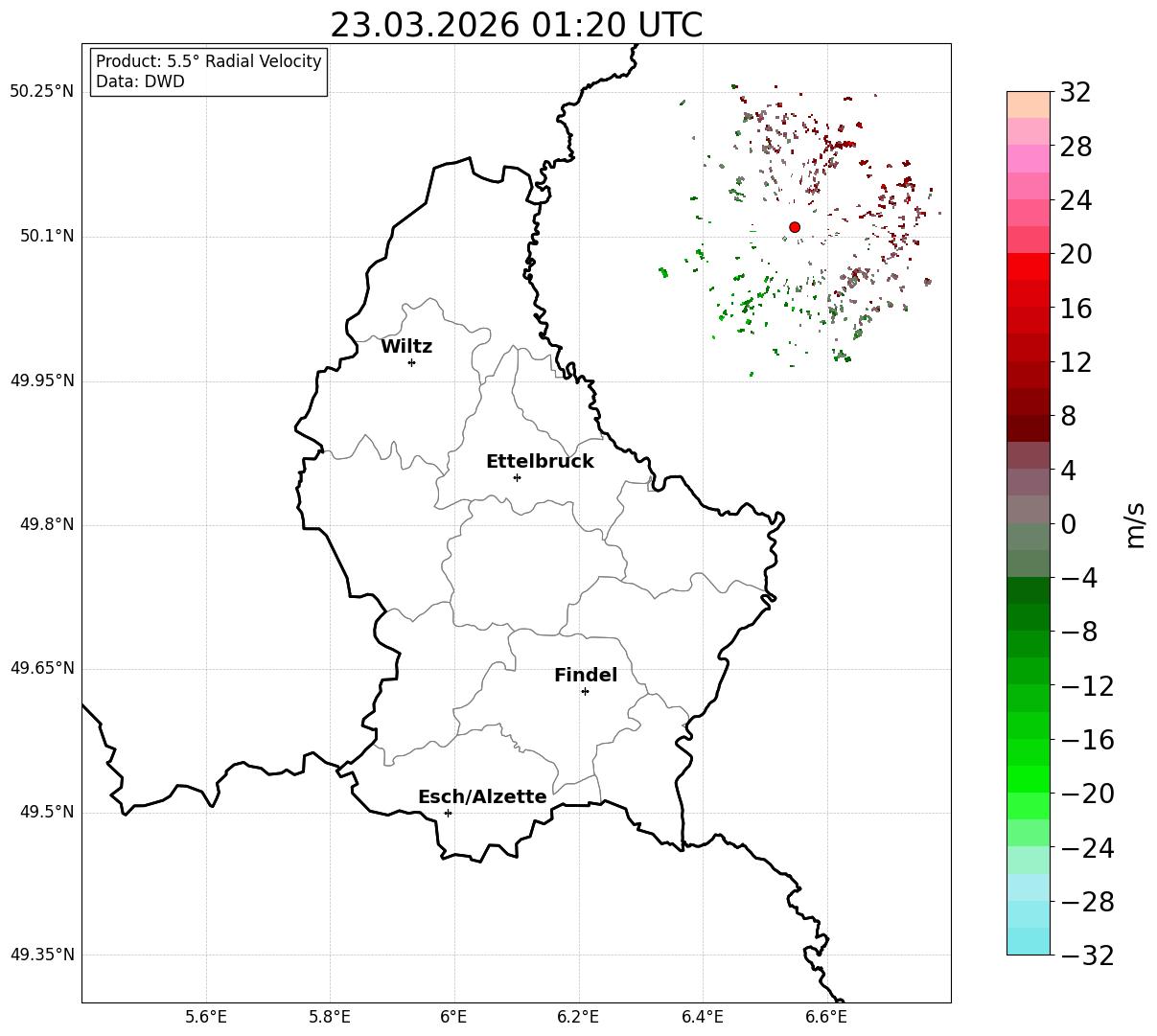Click the 12 colorbar tick label
Image resolution: width=1157 pixels, height=1036 pixels.
(x=1075, y=362)
